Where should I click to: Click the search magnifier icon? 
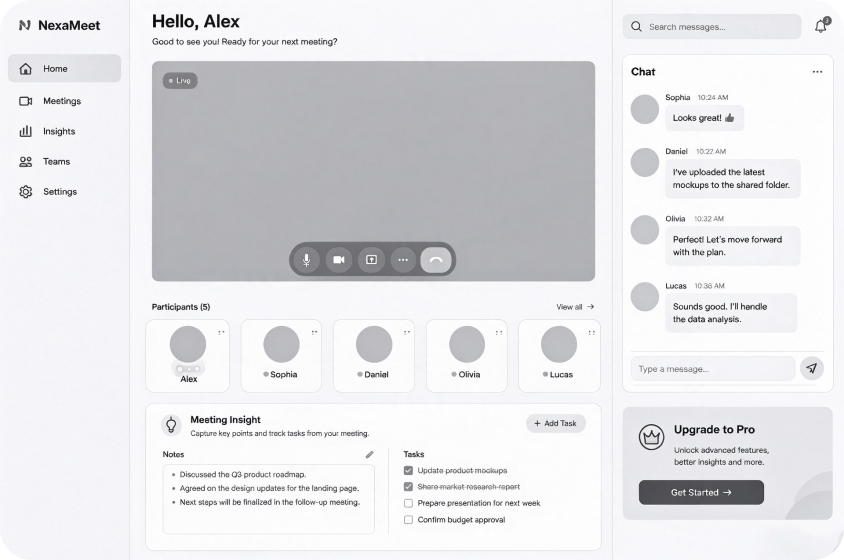tap(636, 26)
